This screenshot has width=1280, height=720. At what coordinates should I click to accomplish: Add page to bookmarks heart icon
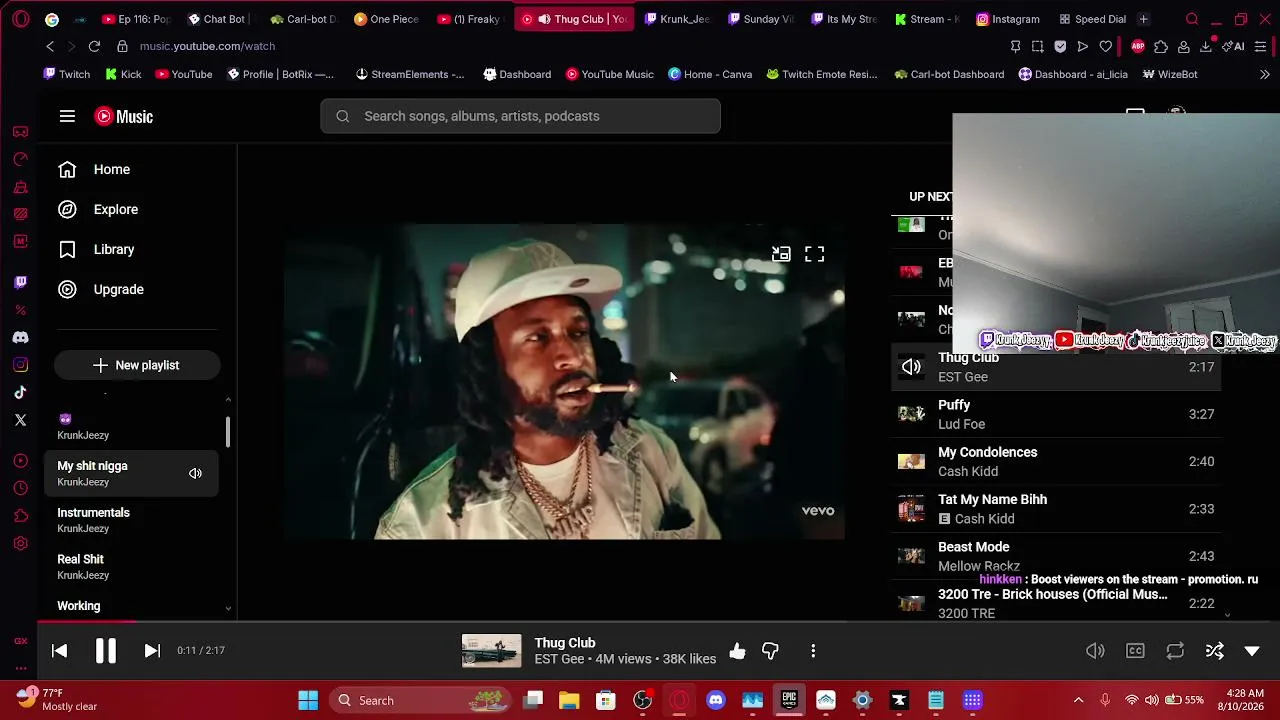click(x=1105, y=46)
